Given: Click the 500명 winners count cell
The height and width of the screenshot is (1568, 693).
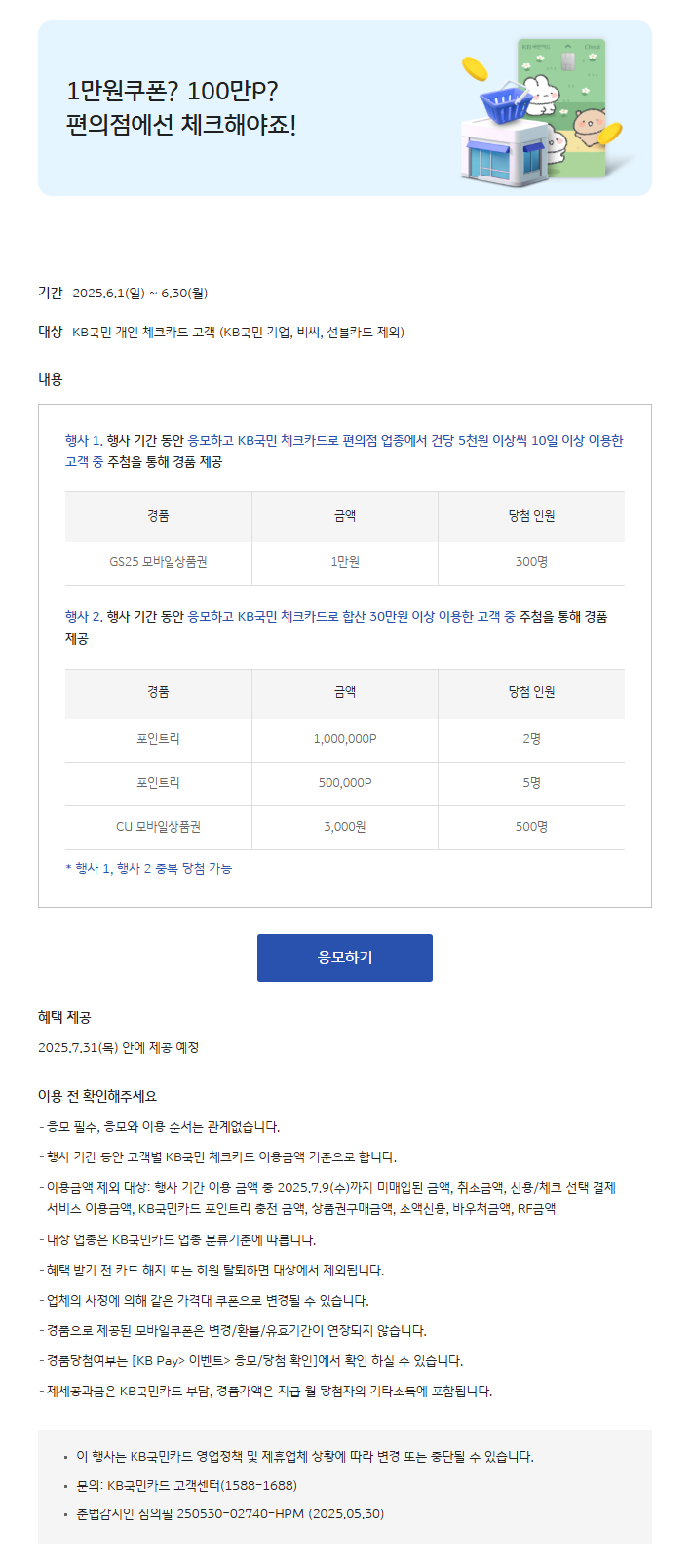Looking at the screenshot, I should 531,827.
